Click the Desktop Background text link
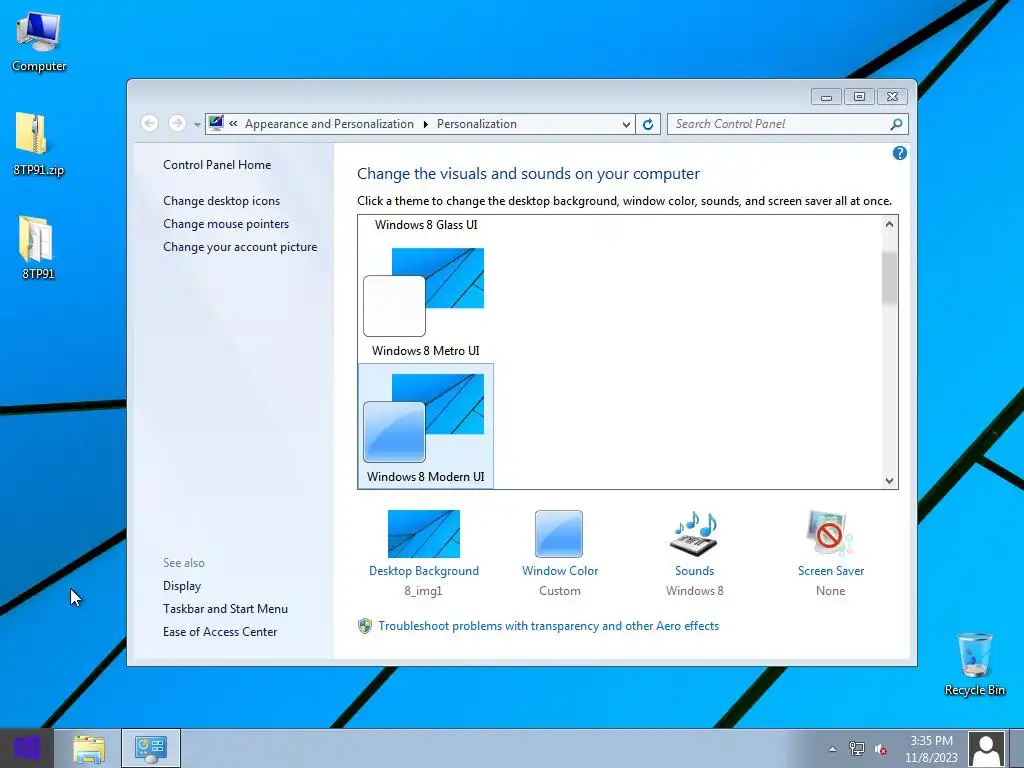The height and width of the screenshot is (768, 1024). [x=424, y=571]
